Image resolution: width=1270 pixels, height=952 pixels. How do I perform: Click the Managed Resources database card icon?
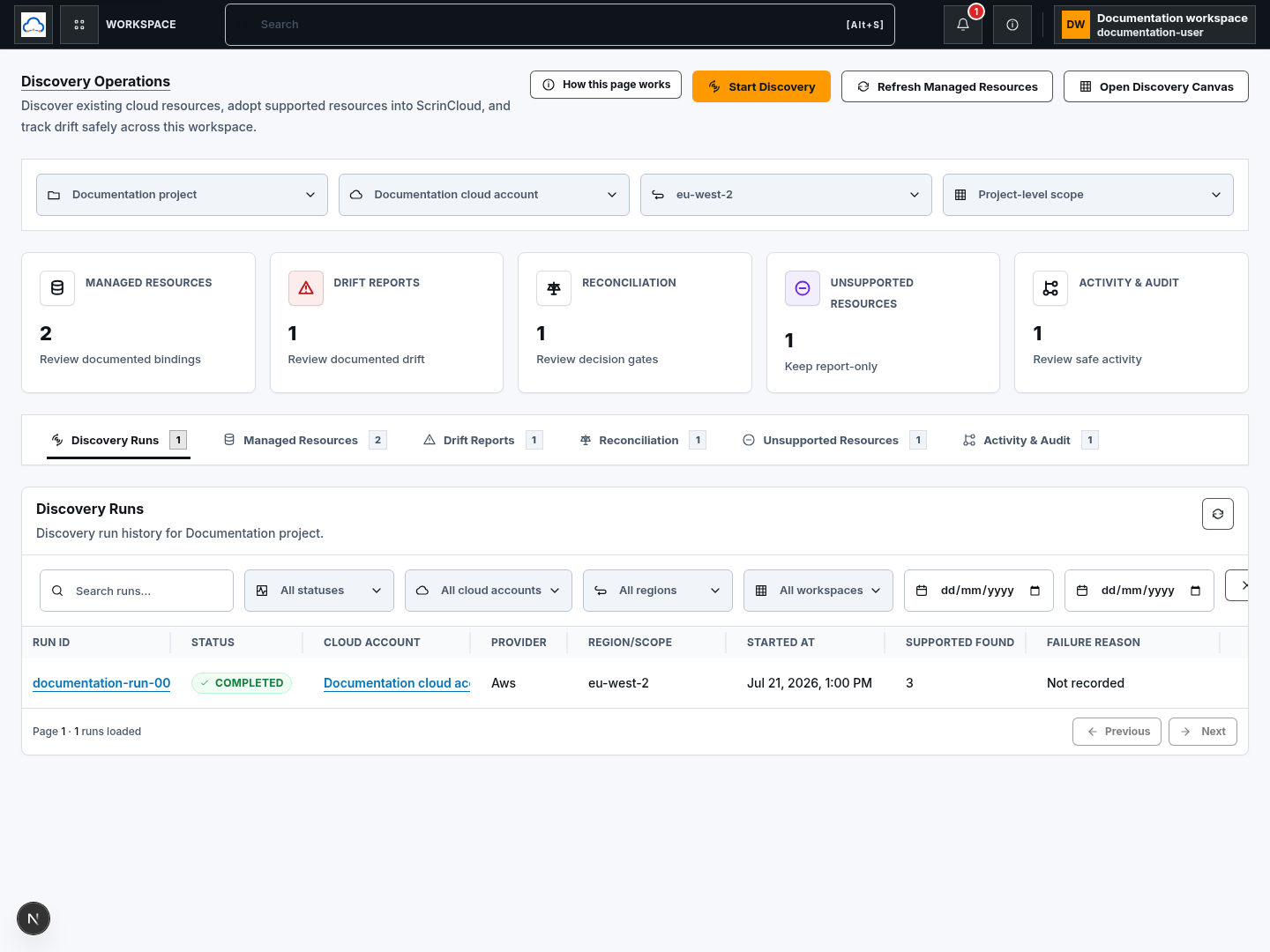(57, 288)
